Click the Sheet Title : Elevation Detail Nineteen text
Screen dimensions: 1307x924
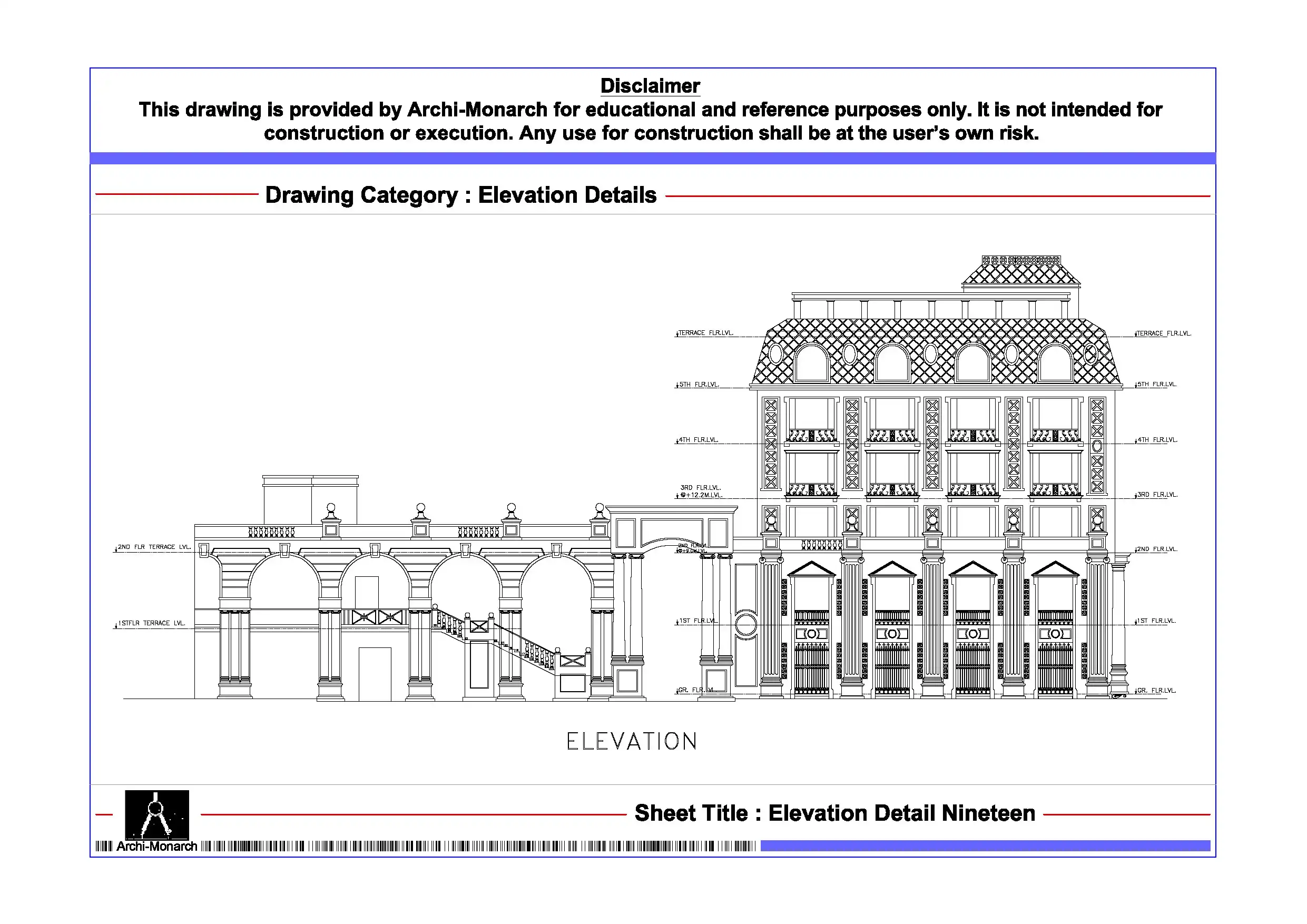tap(834, 813)
